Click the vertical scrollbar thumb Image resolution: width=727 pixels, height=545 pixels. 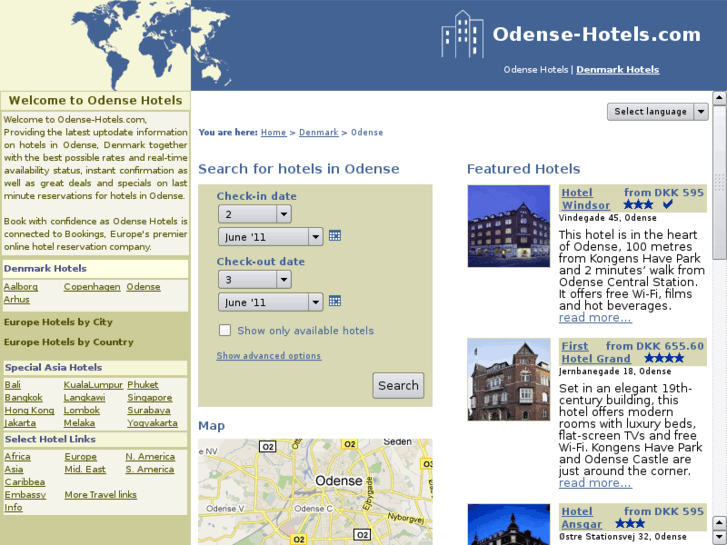click(719, 182)
